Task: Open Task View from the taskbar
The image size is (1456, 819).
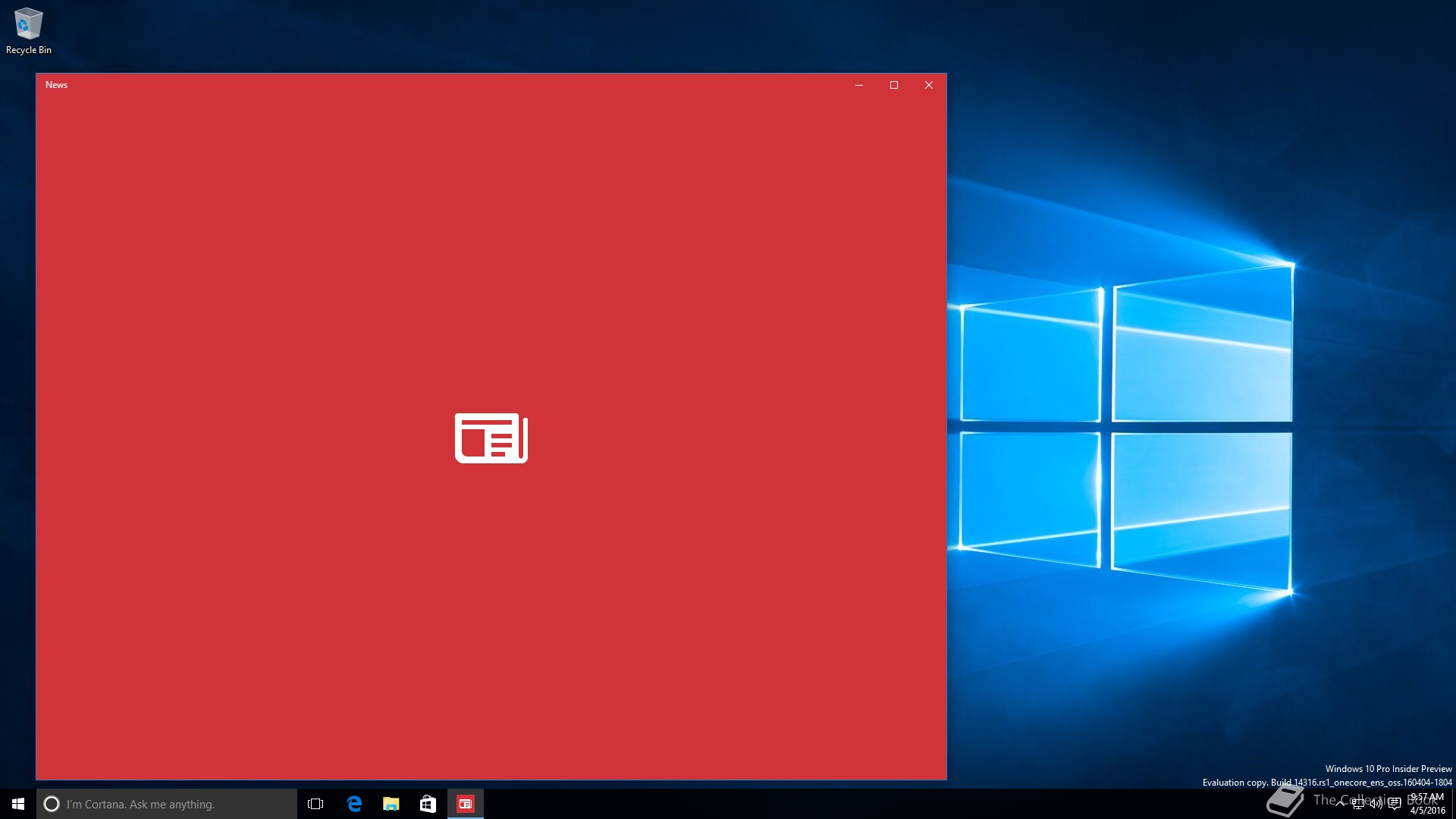Action: pyautogui.click(x=315, y=804)
